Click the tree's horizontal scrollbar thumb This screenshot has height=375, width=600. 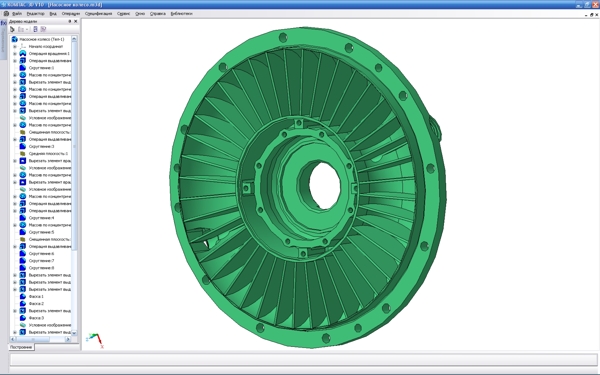[32, 339]
